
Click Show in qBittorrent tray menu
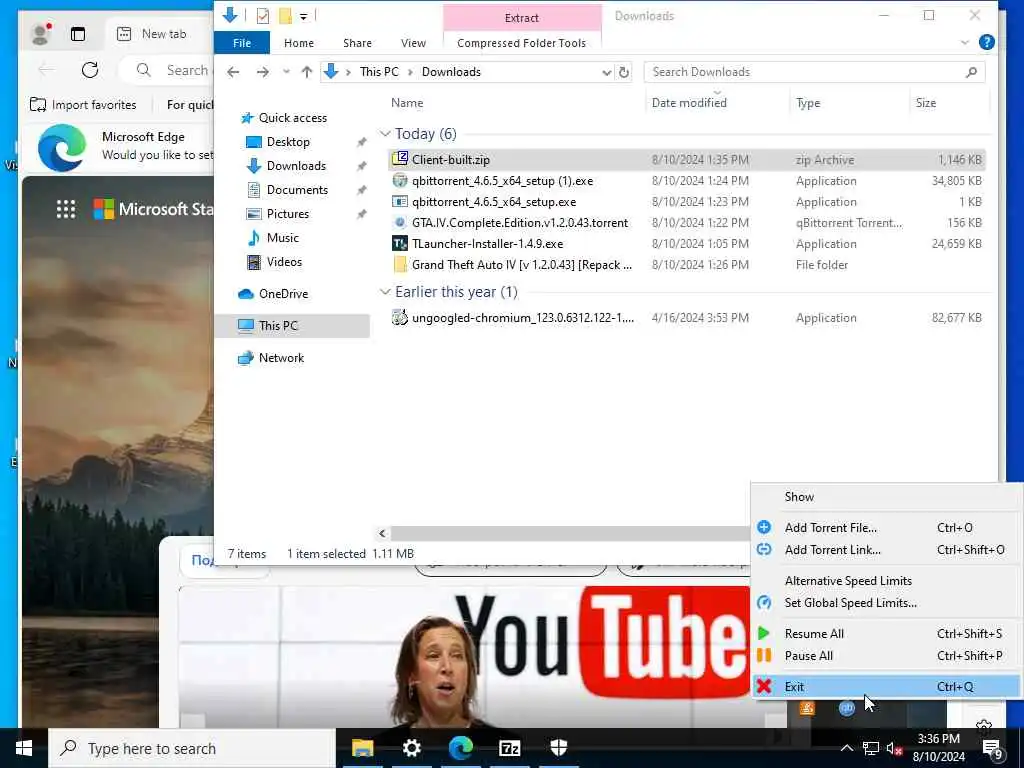coord(886,497)
